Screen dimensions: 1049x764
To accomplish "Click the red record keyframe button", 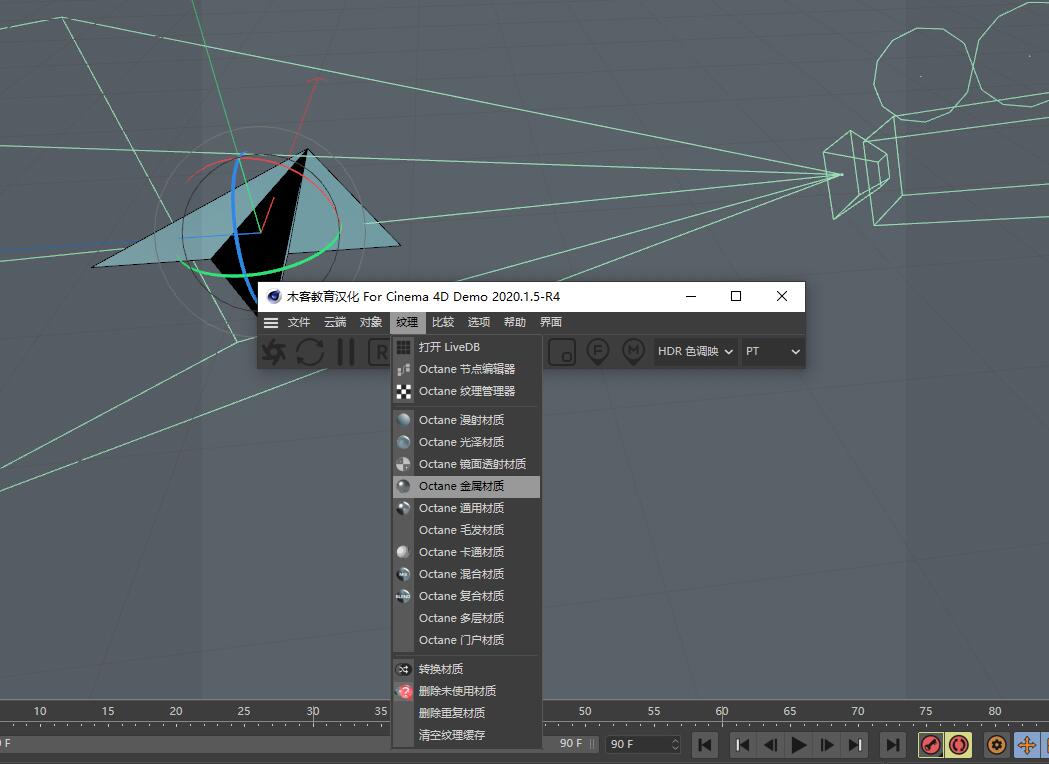I will [x=931, y=745].
